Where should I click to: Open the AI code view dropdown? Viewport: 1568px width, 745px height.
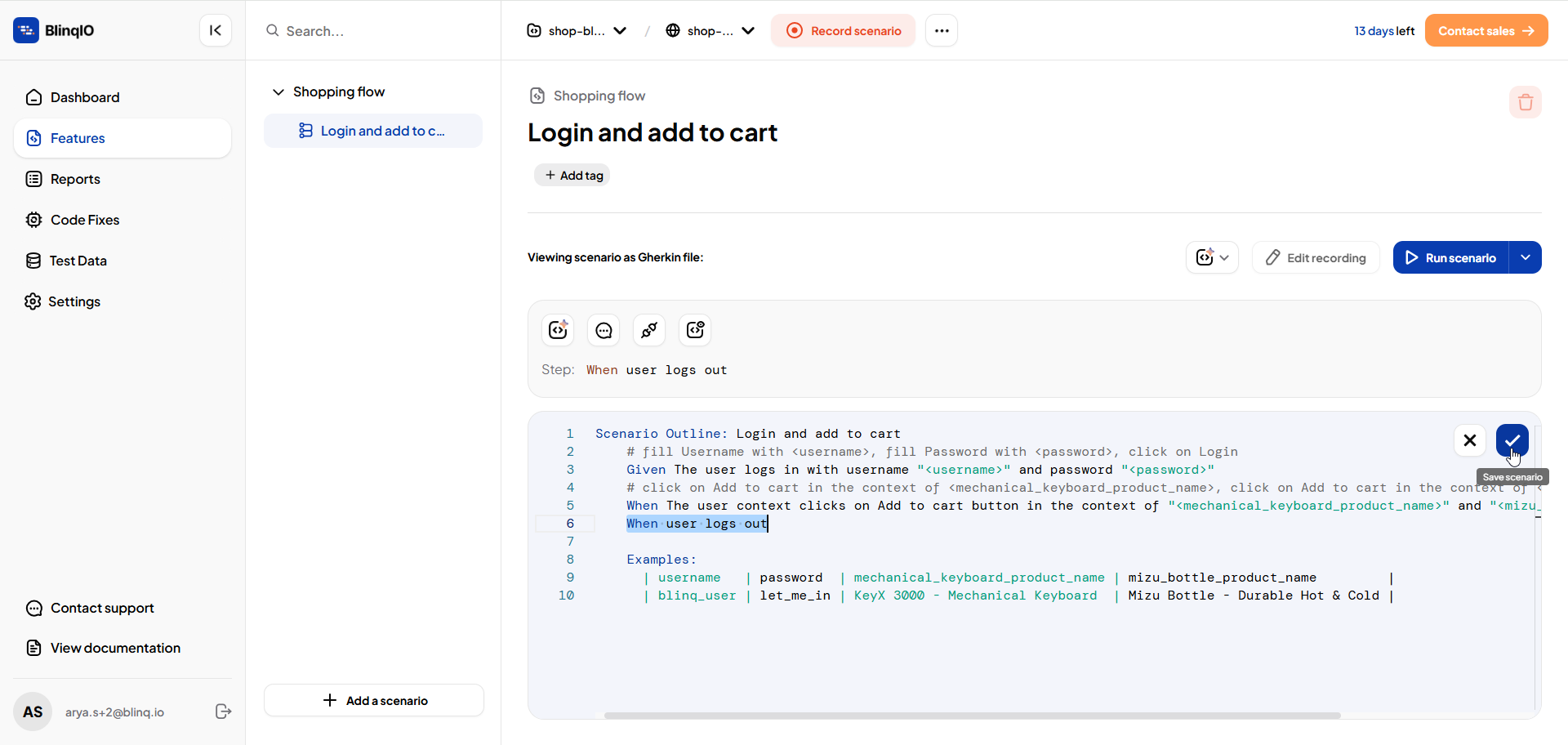tap(1212, 257)
